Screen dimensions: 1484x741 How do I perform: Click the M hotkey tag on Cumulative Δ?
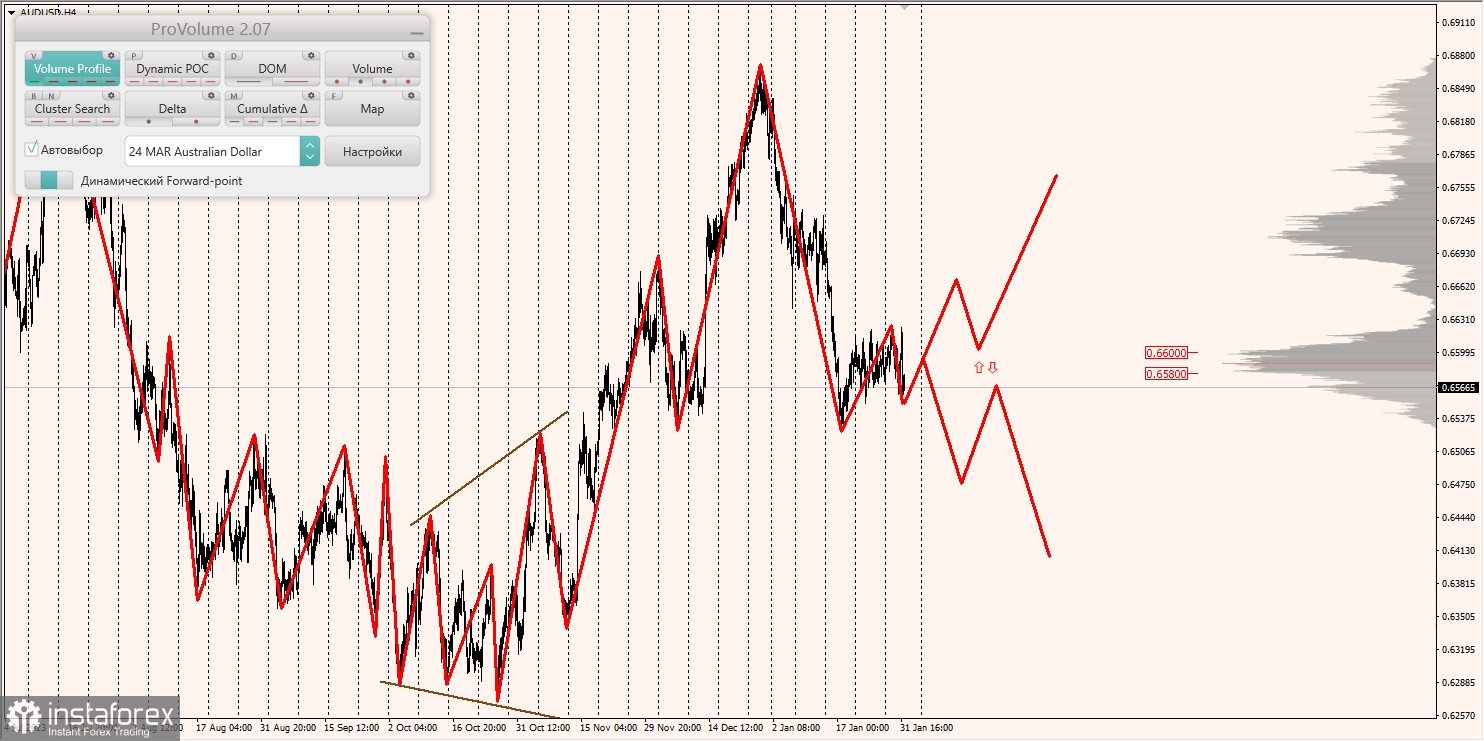tap(234, 96)
